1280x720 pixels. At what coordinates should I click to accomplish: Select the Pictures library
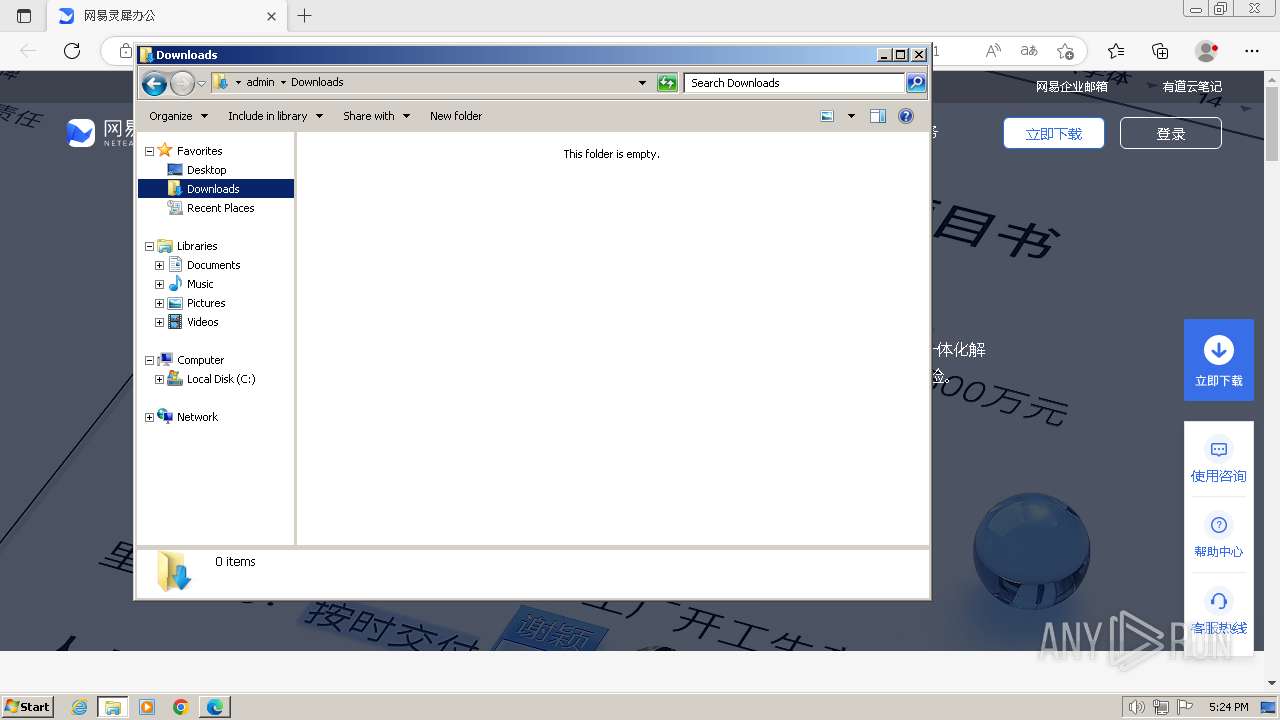[x=206, y=303]
